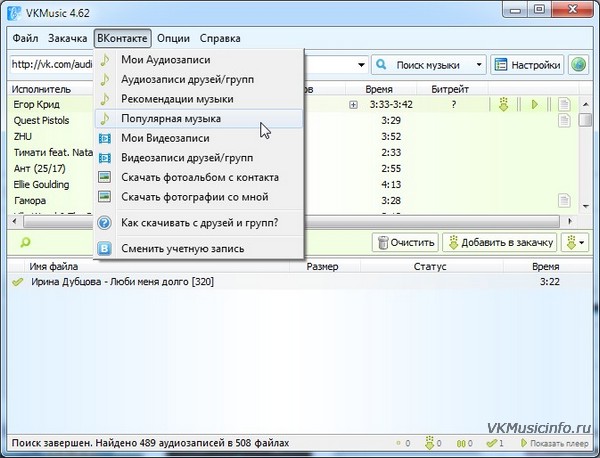Click the green checkmark beside Ирина Дубцова
This screenshot has height=458, width=600.
[18, 282]
